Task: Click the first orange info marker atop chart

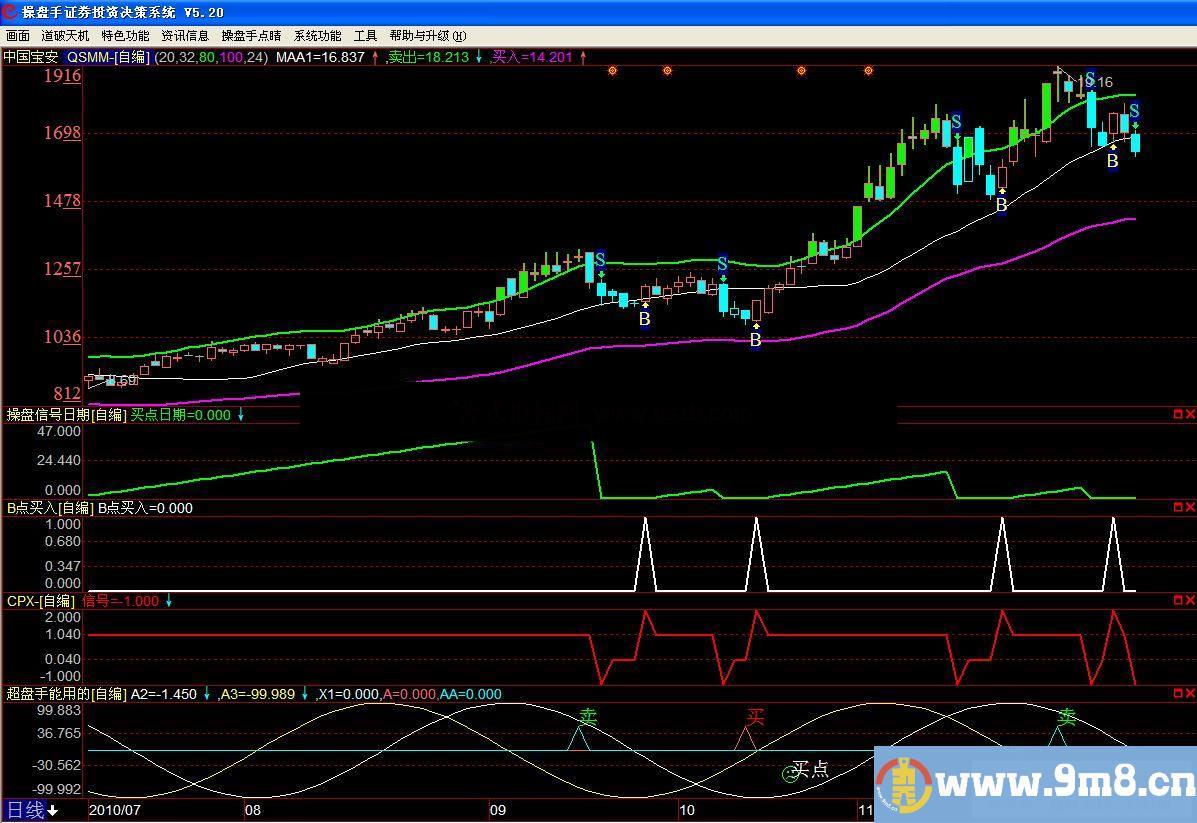Action: point(612,71)
